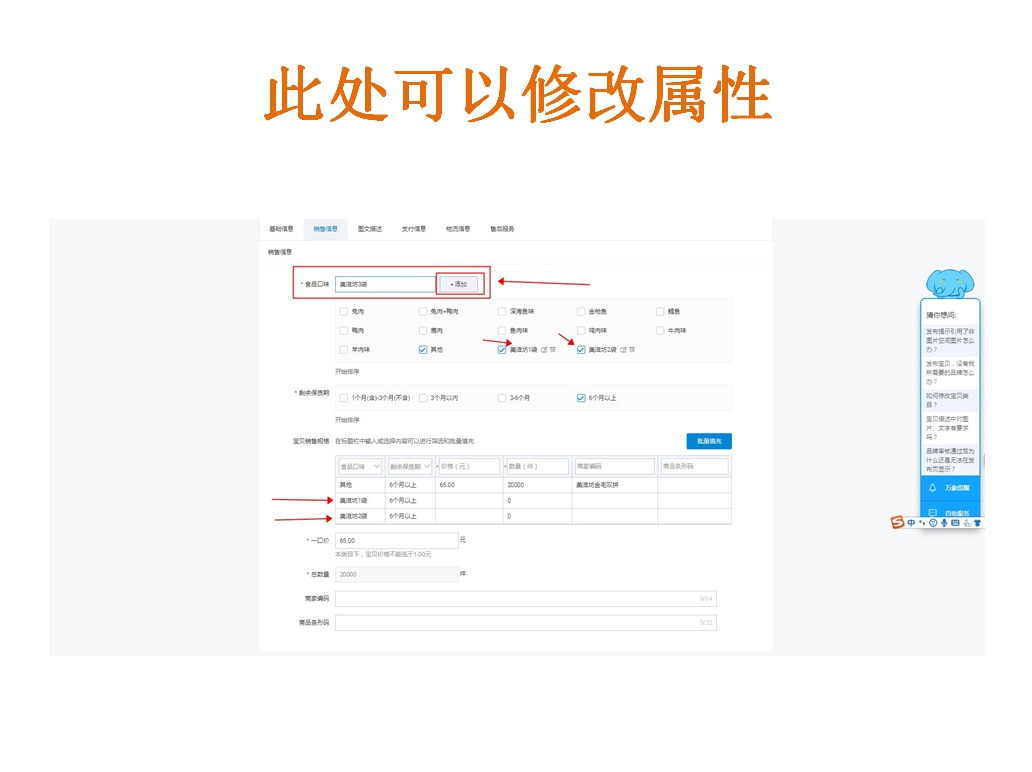This screenshot has width=1032, height=772.
Task: Switch to the 物流信息 tab
Action: (x=459, y=228)
